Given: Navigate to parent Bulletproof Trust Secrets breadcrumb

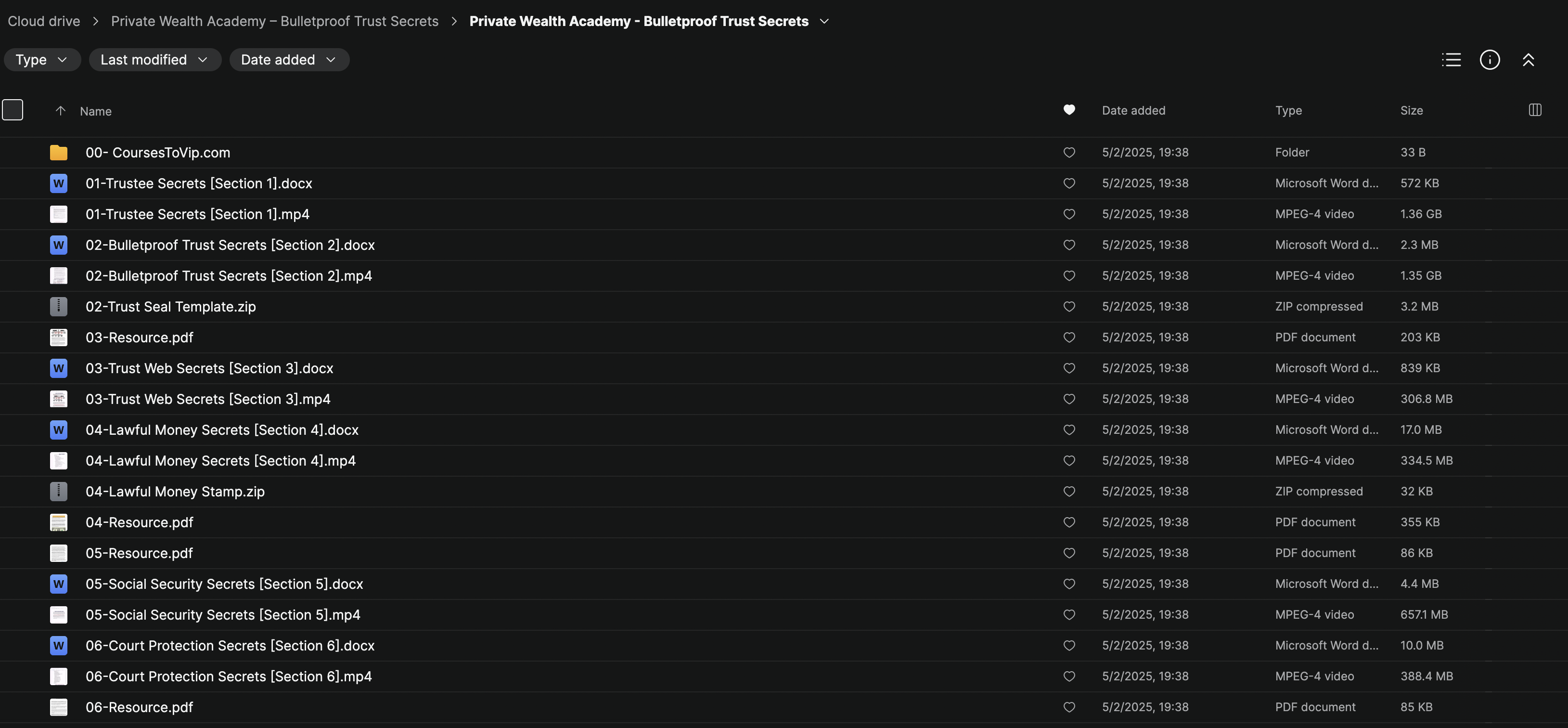Looking at the screenshot, I should tap(274, 21).
